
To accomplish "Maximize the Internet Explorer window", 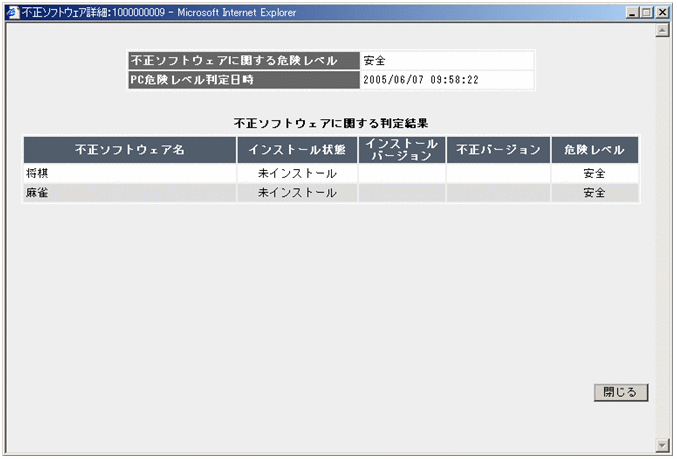I will [x=647, y=13].
